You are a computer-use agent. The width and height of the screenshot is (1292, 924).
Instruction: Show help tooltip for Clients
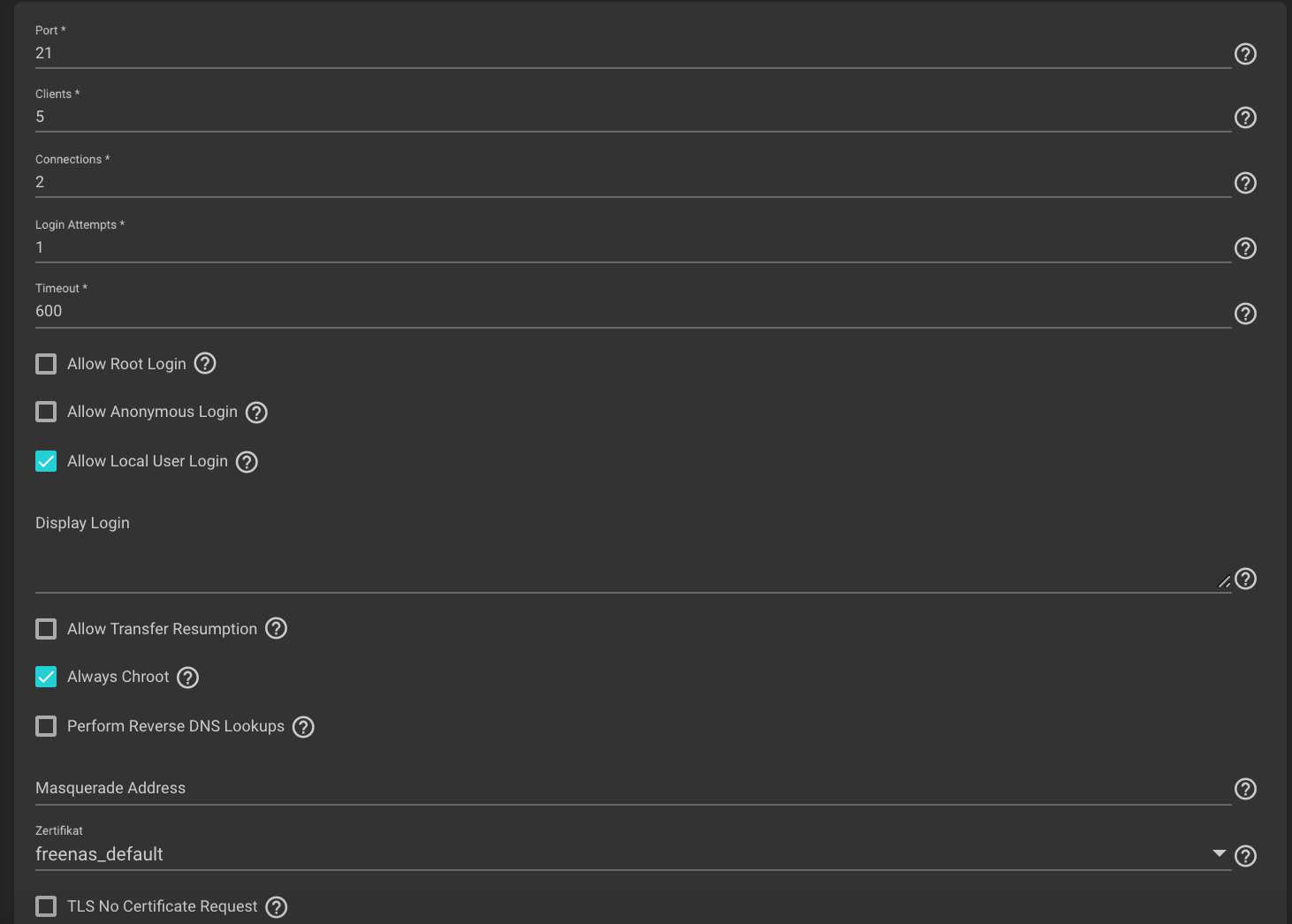1245,117
